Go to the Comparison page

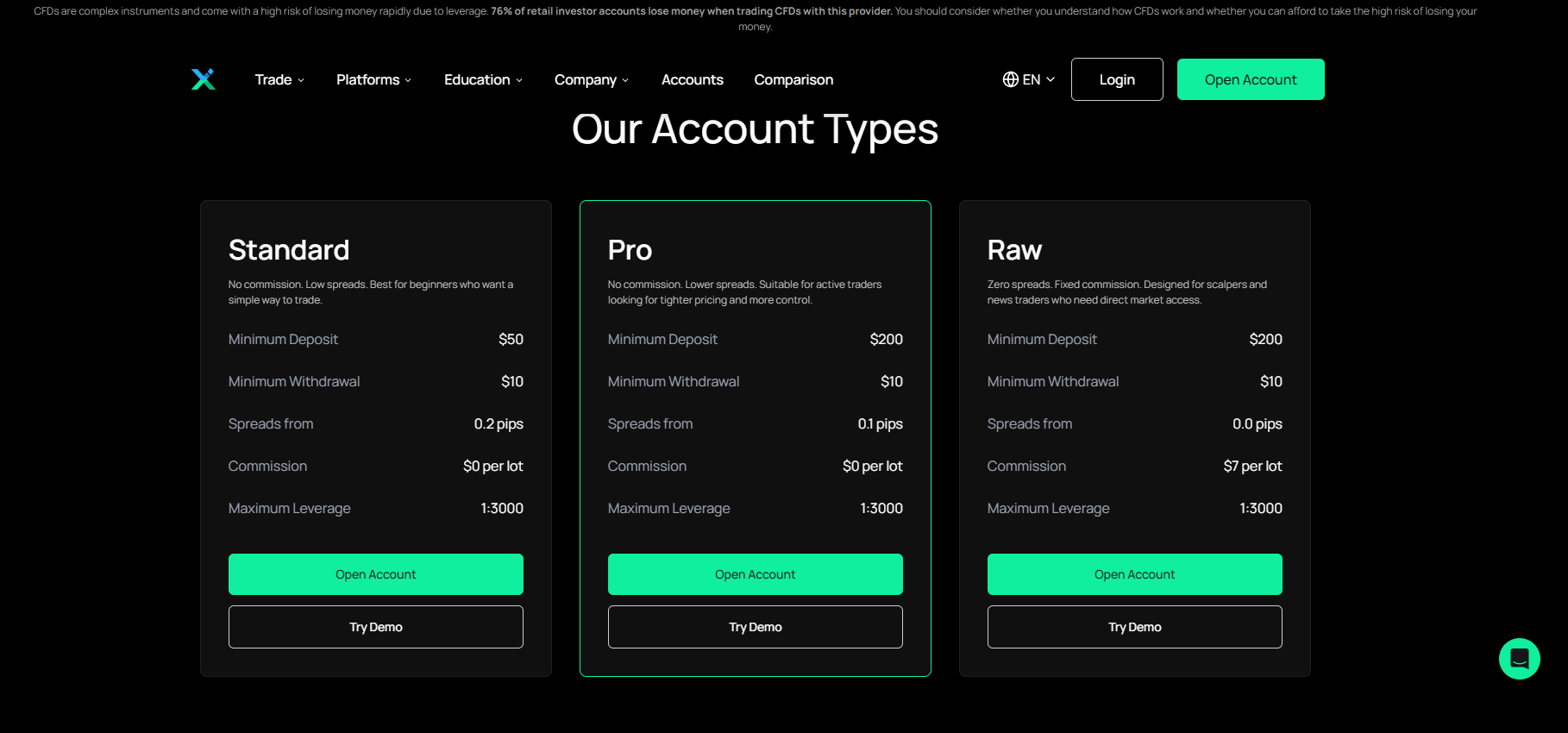(x=793, y=79)
